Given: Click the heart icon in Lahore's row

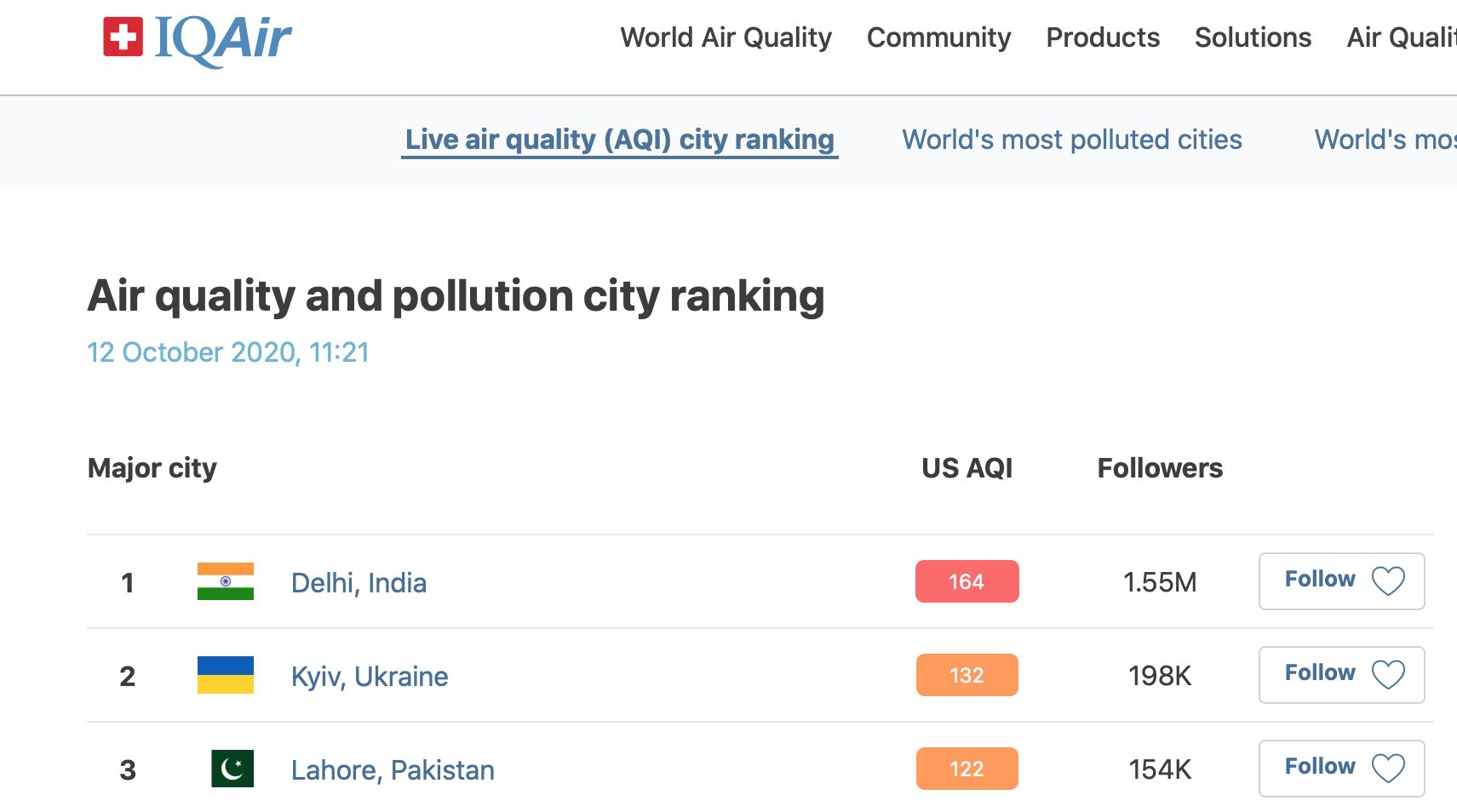Looking at the screenshot, I should pos(1387,769).
